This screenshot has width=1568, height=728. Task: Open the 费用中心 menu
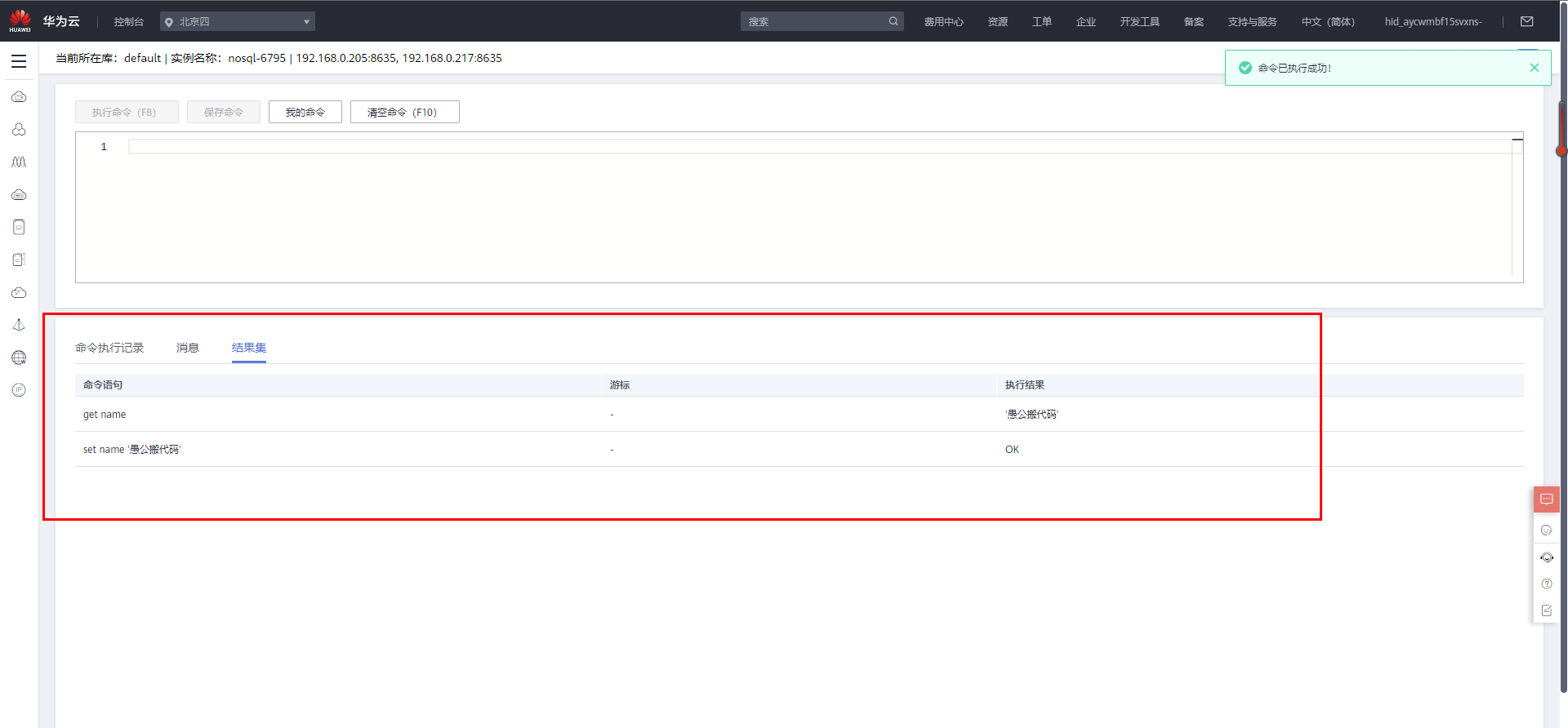[x=944, y=22]
